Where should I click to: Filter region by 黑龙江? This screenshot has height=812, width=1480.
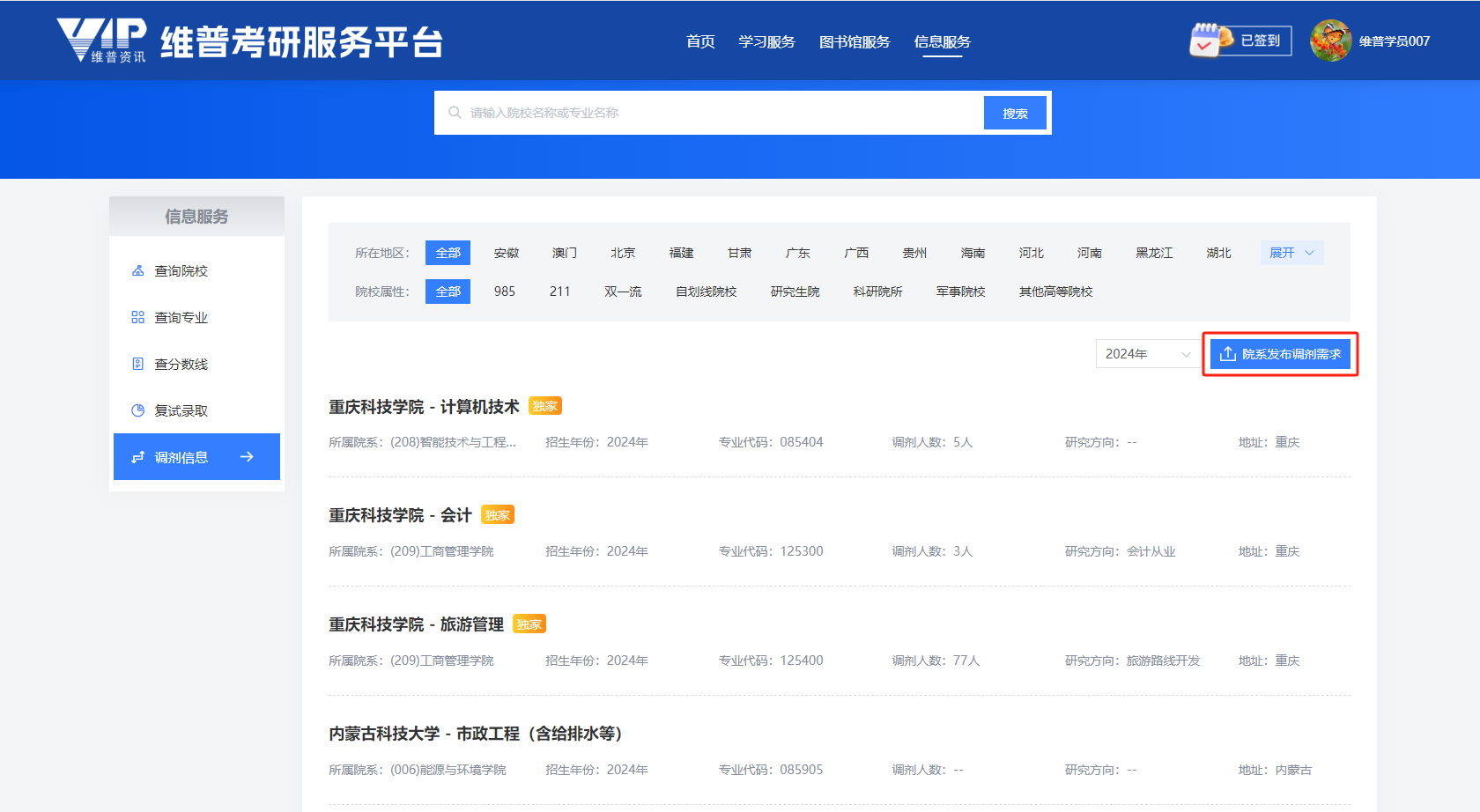tap(1154, 253)
